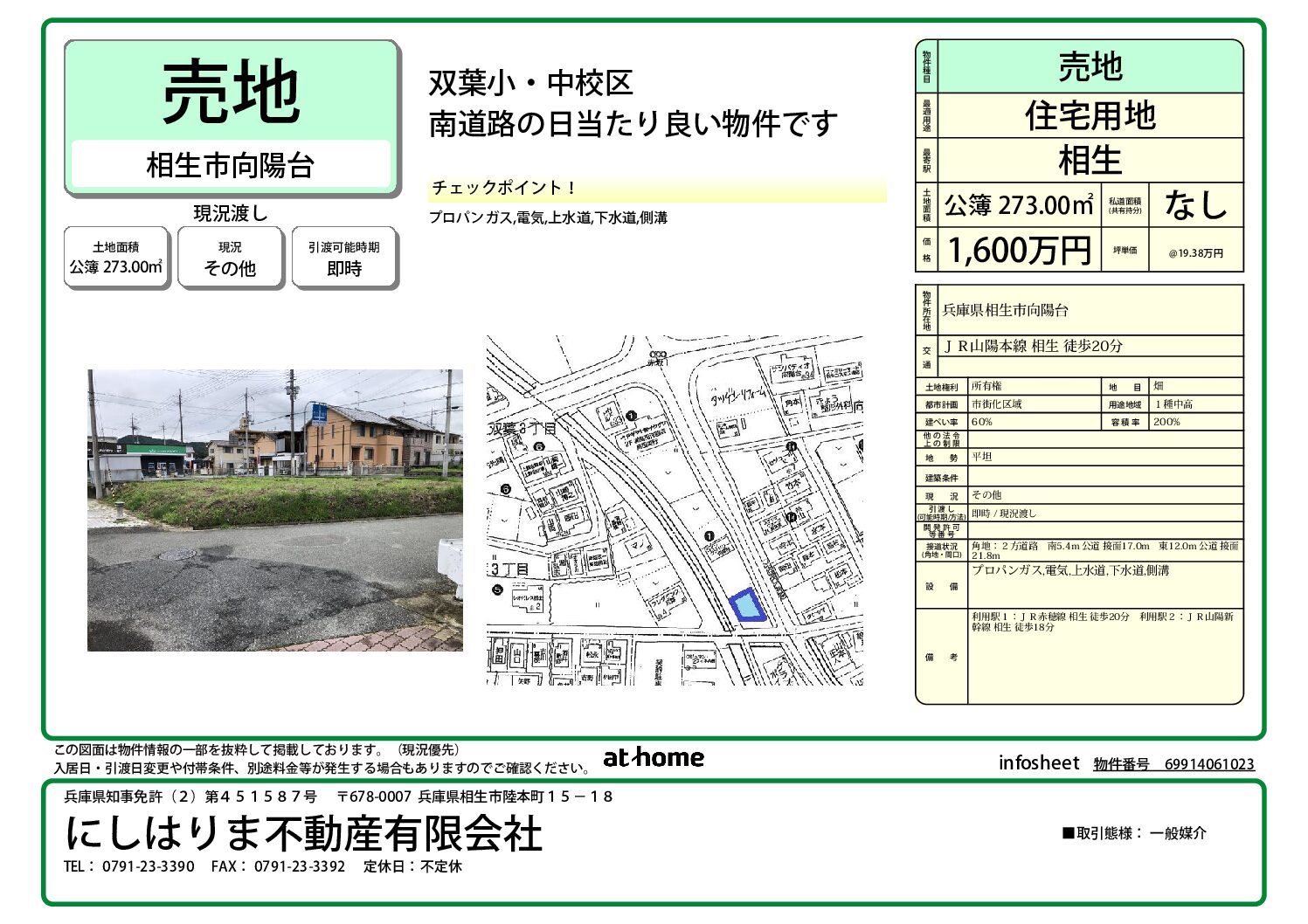Click the チェックポイント！ heading bar
The height and width of the screenshot is (924, 1308).
coord(657,188)
